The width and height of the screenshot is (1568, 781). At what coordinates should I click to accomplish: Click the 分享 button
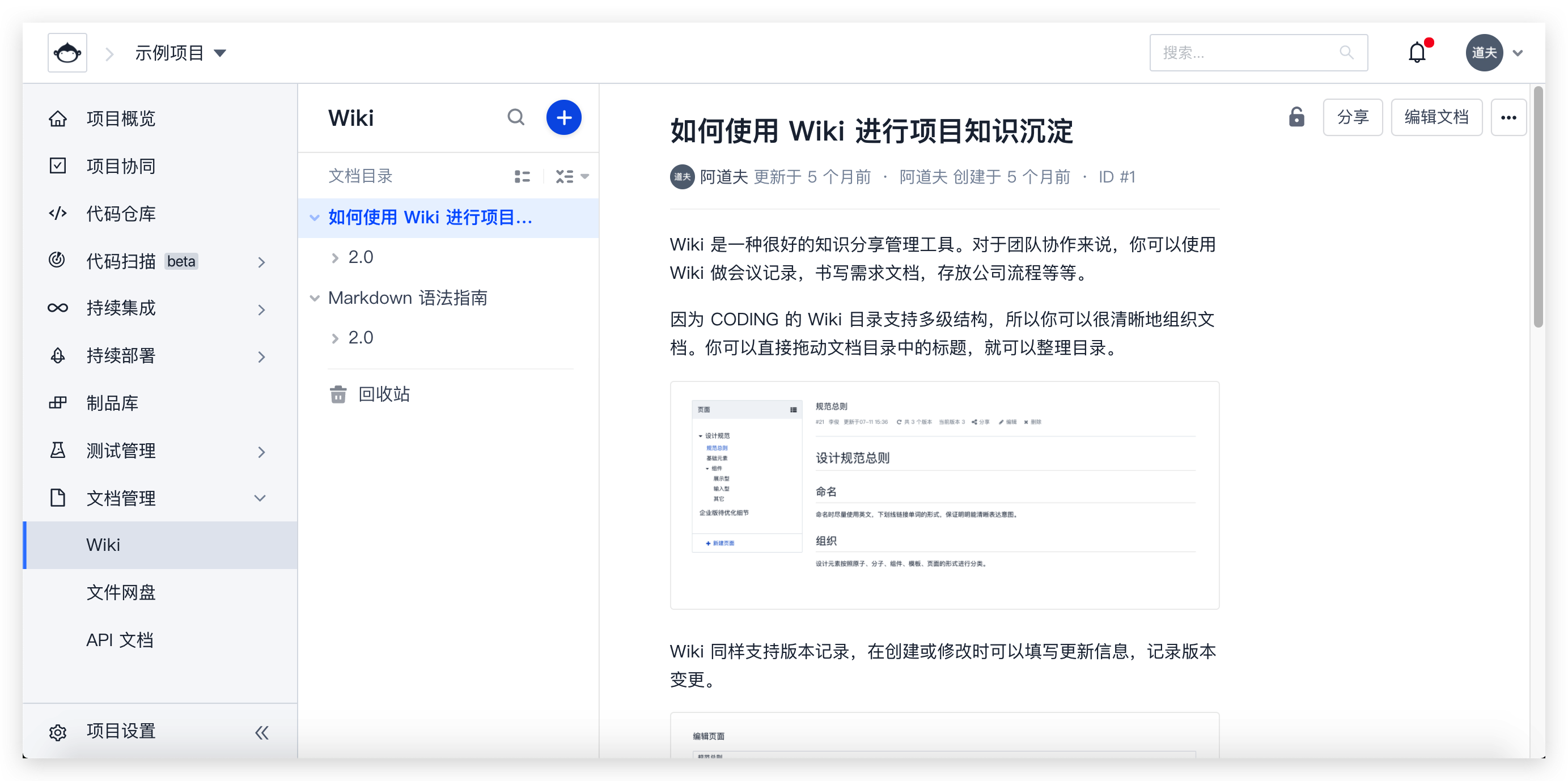click(1352, 117)
